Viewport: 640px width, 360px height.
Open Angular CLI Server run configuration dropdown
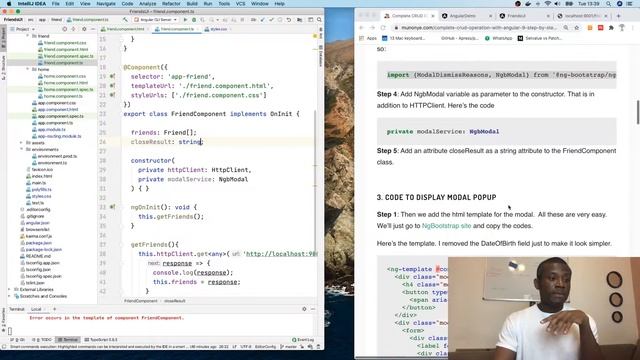156,20
